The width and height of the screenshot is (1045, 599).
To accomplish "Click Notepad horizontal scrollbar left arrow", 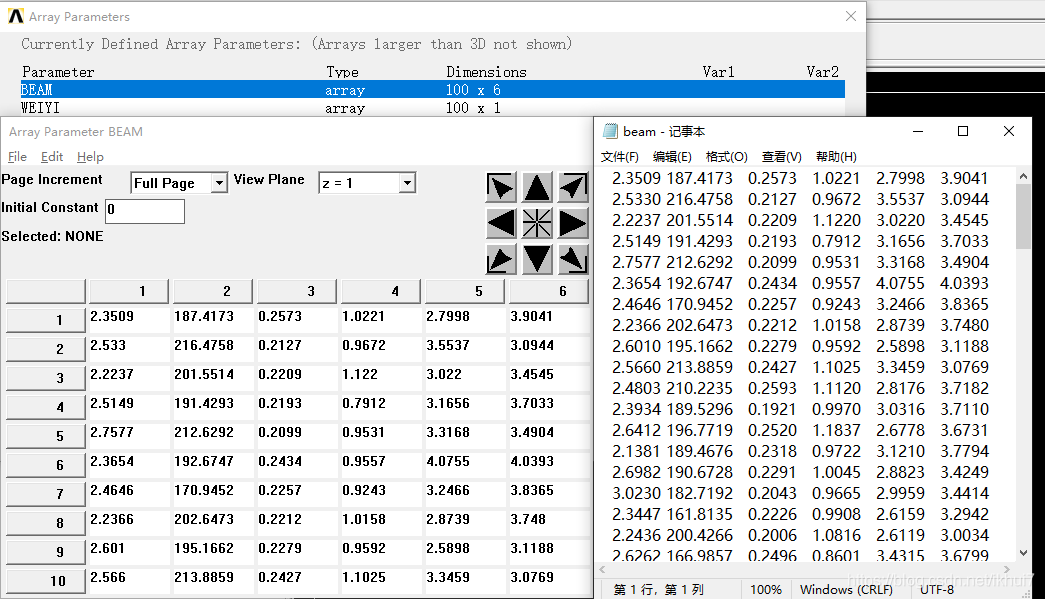I will point(602,570).
